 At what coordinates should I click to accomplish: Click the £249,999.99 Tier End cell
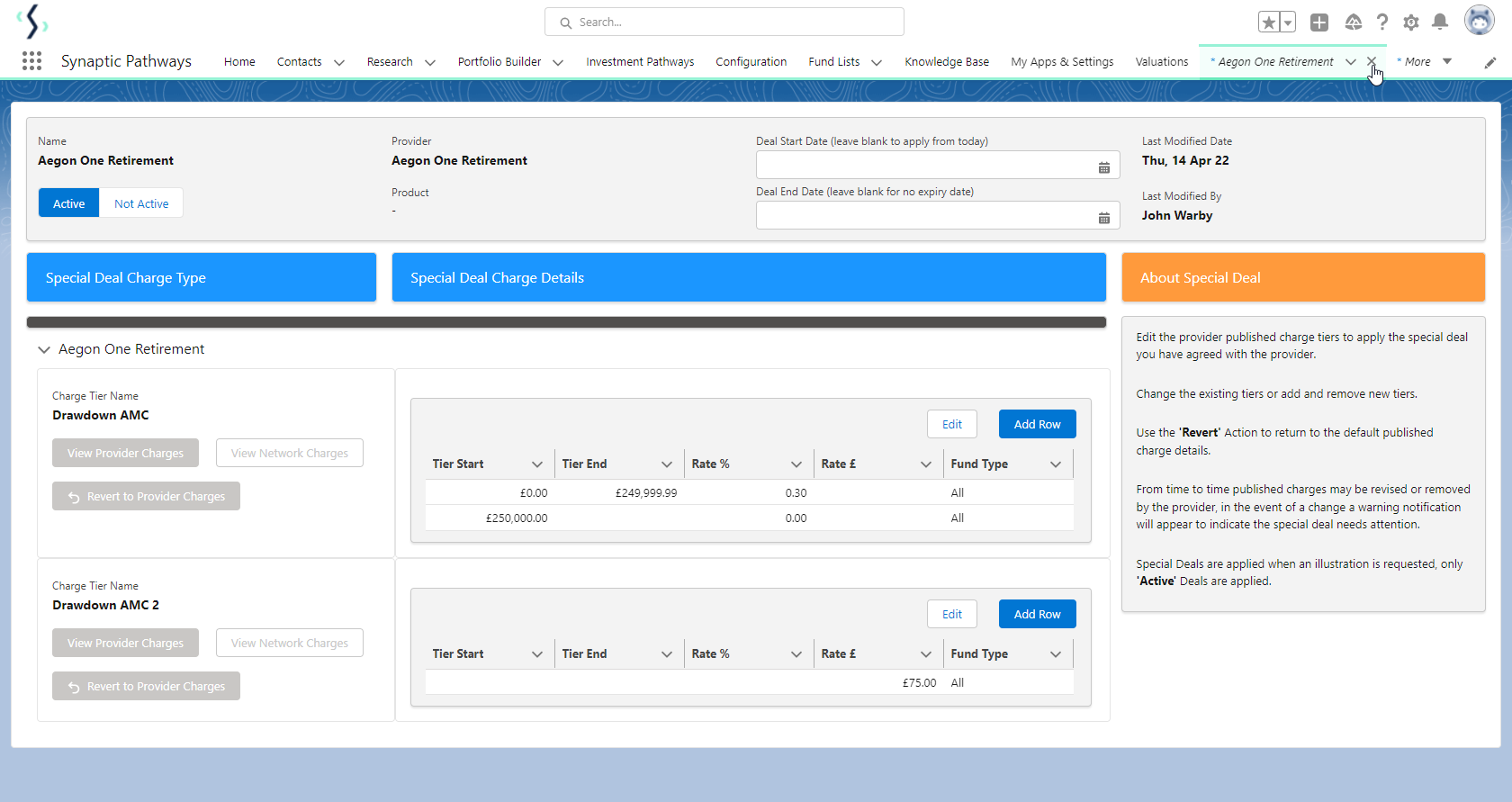(620, 493)
